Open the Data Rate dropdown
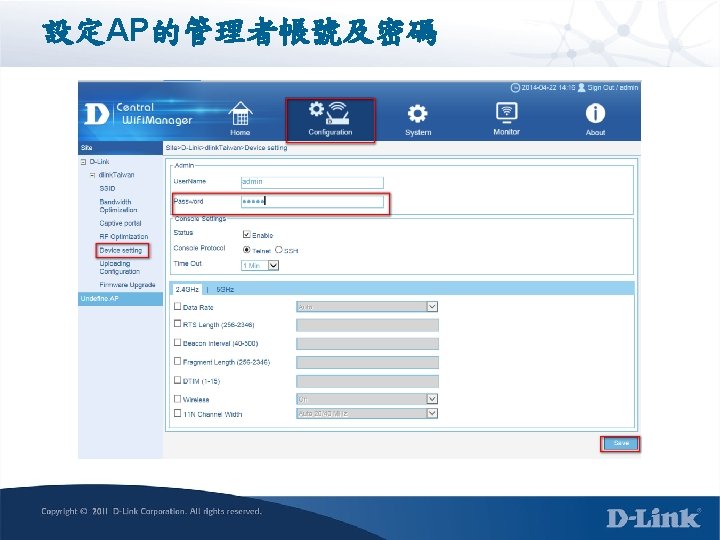 coord(367,306)
